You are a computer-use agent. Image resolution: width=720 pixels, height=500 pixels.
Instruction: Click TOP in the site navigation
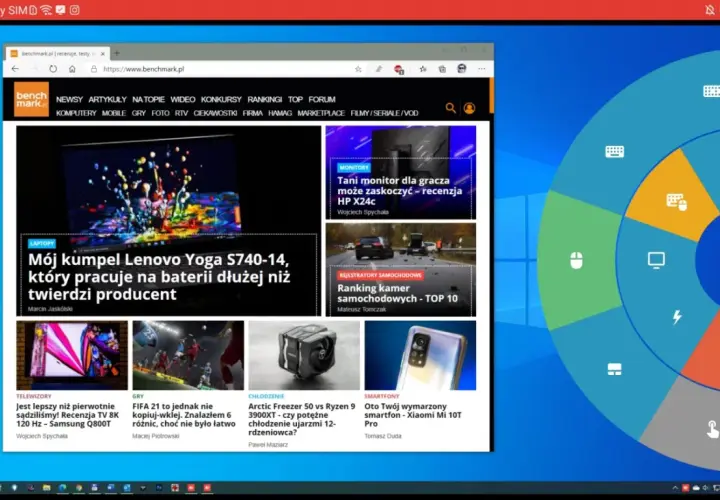(x=295, y=99)
